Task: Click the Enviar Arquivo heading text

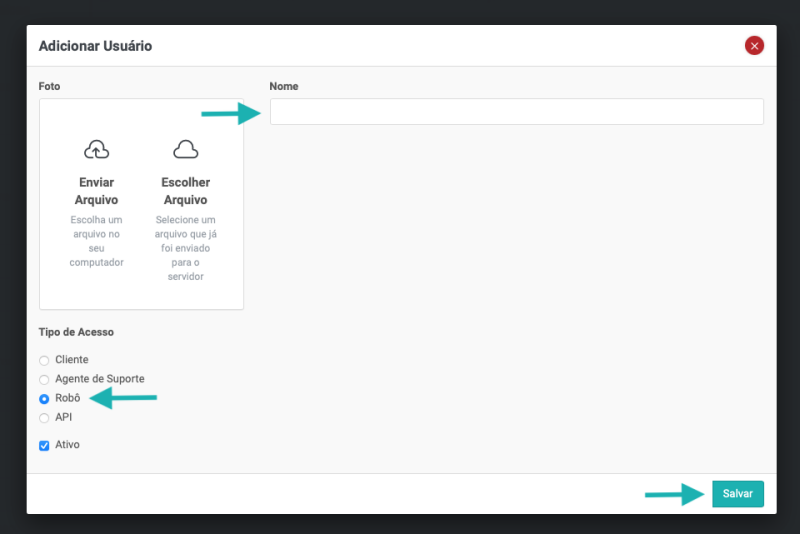Action: (x=96, y=191)
